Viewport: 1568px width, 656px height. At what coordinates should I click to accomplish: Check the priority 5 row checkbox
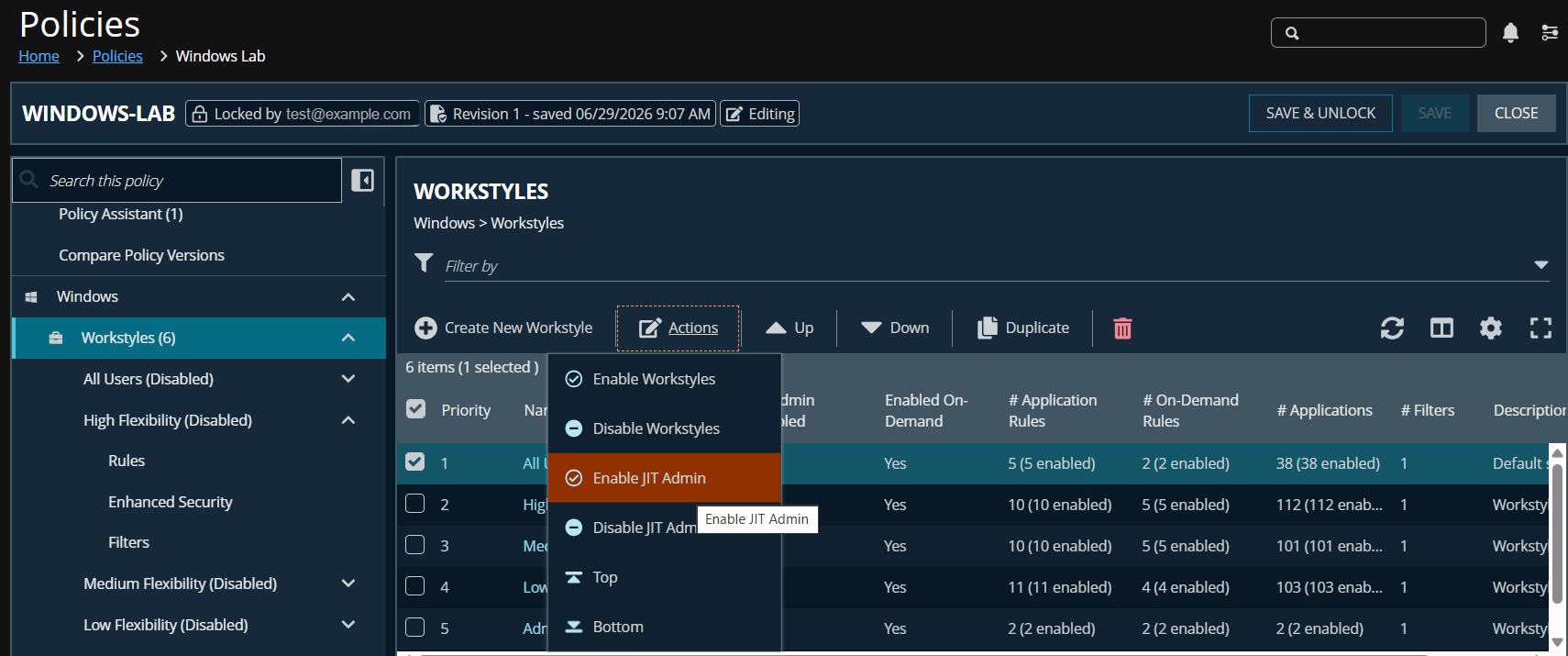[x=415, y=628]
